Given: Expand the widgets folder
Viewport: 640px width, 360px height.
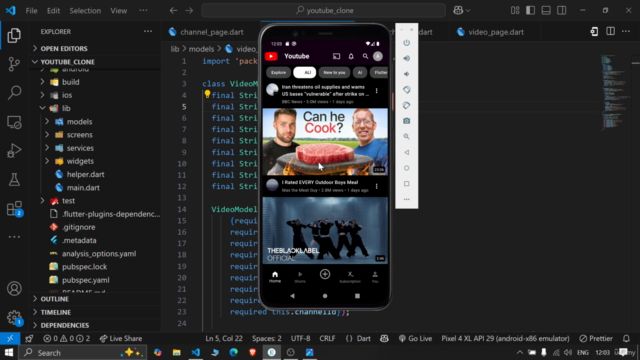Looking at the screenshot, I should click(80, 161).
